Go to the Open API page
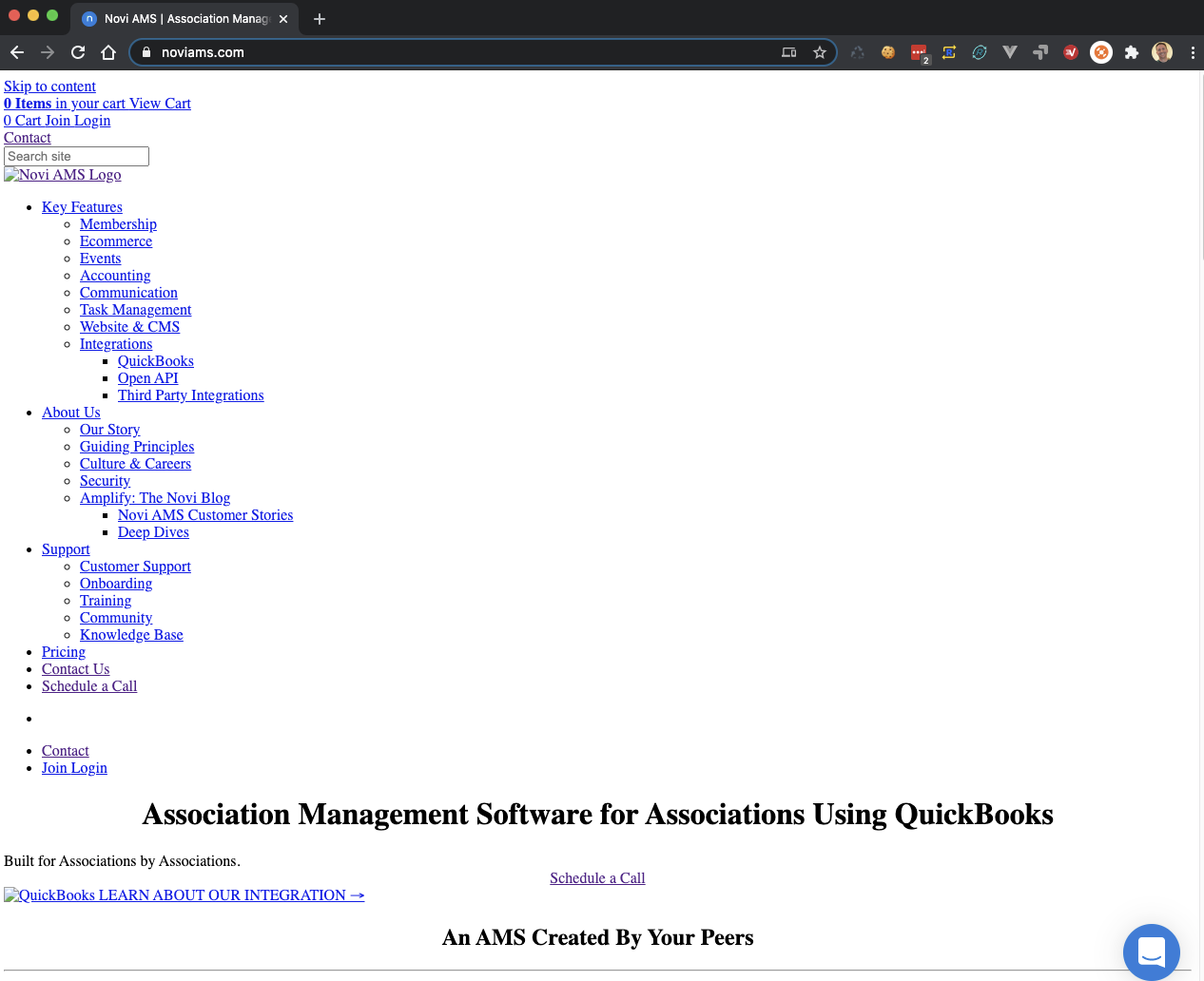 [x=147, y=378]
